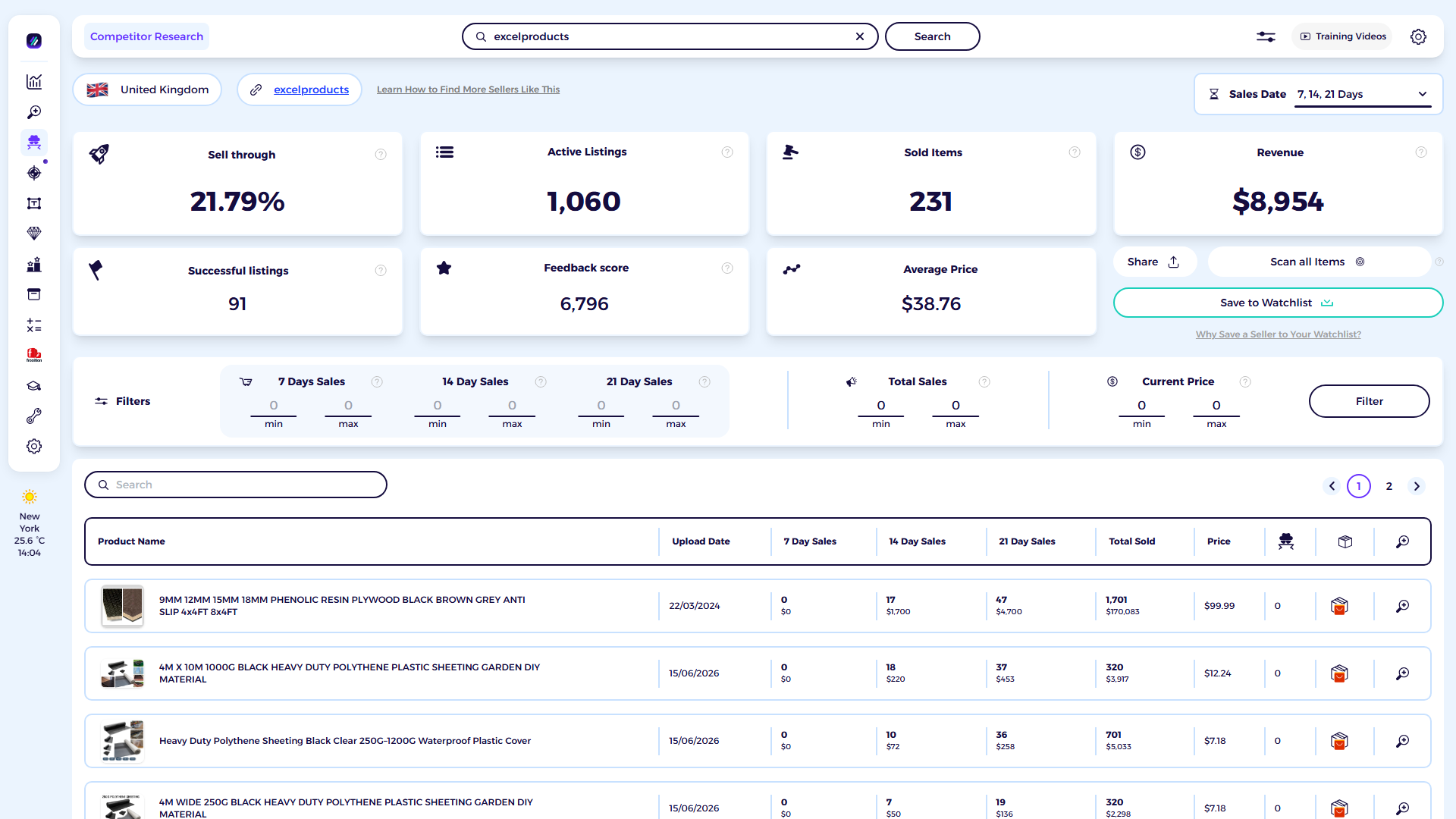Open eBay listing icon for plywood row
The height and width of the screenshot is (819, 1456).
click(x=1339, y=606)
